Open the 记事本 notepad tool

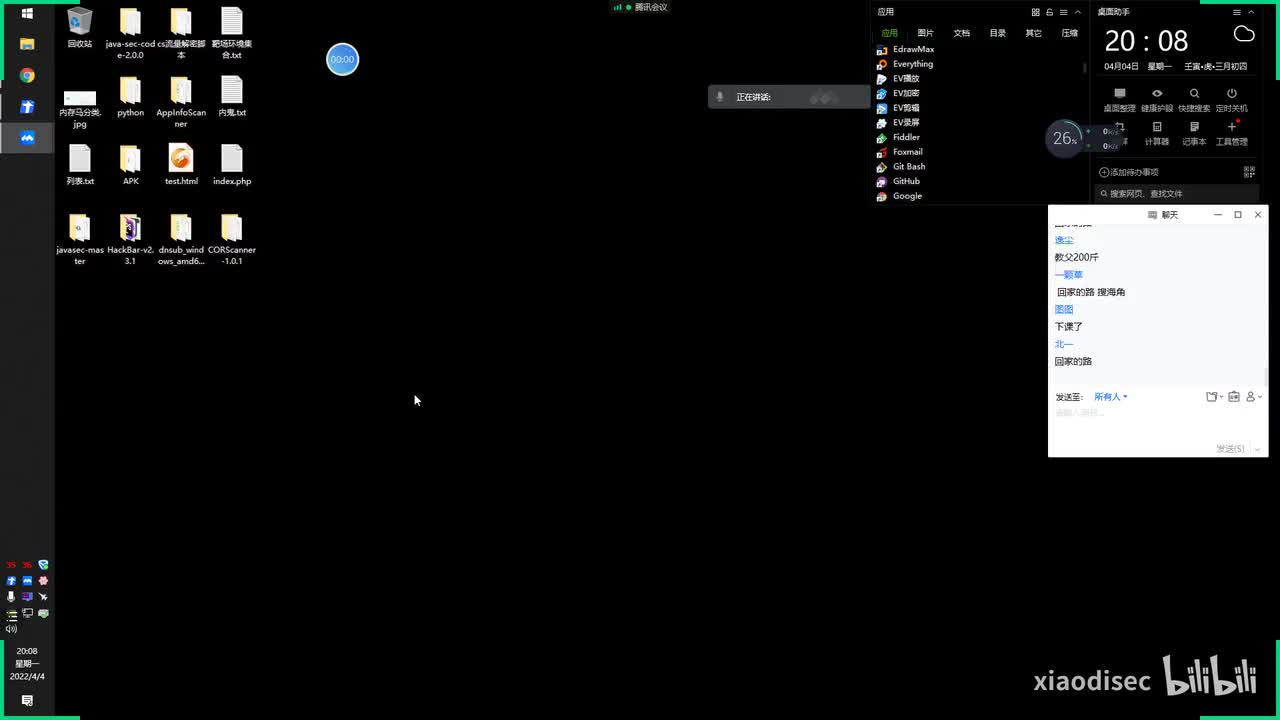click(x=1194, y=134)
